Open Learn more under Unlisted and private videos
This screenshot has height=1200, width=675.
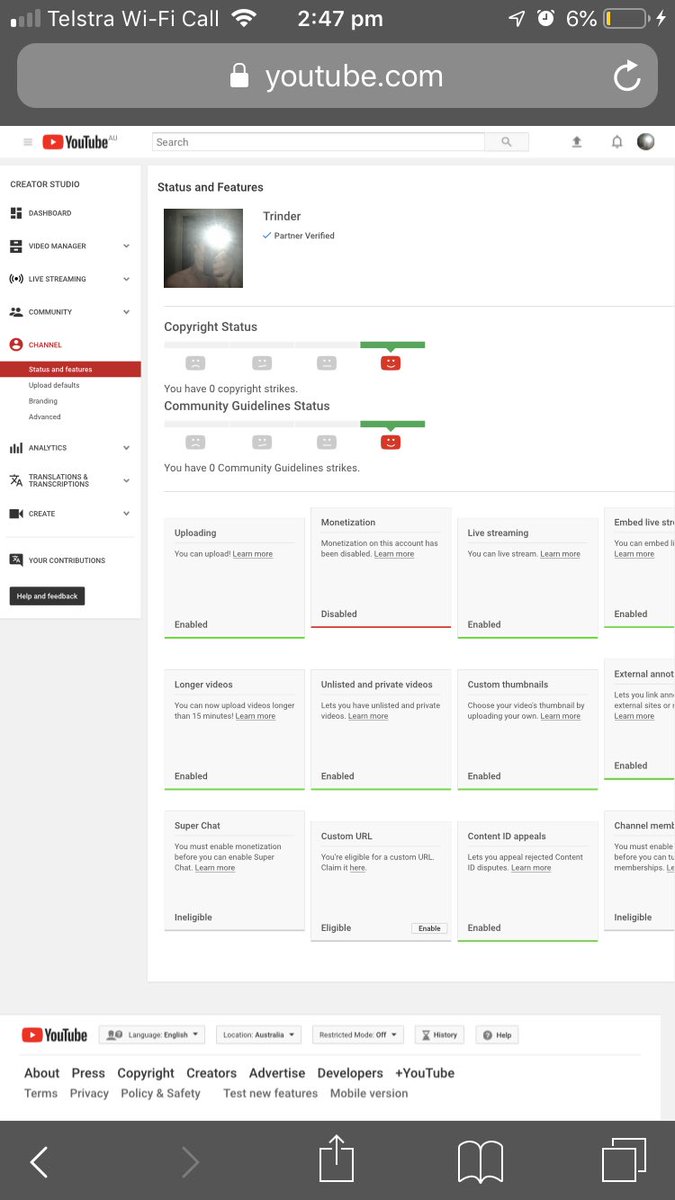(368, 716)
